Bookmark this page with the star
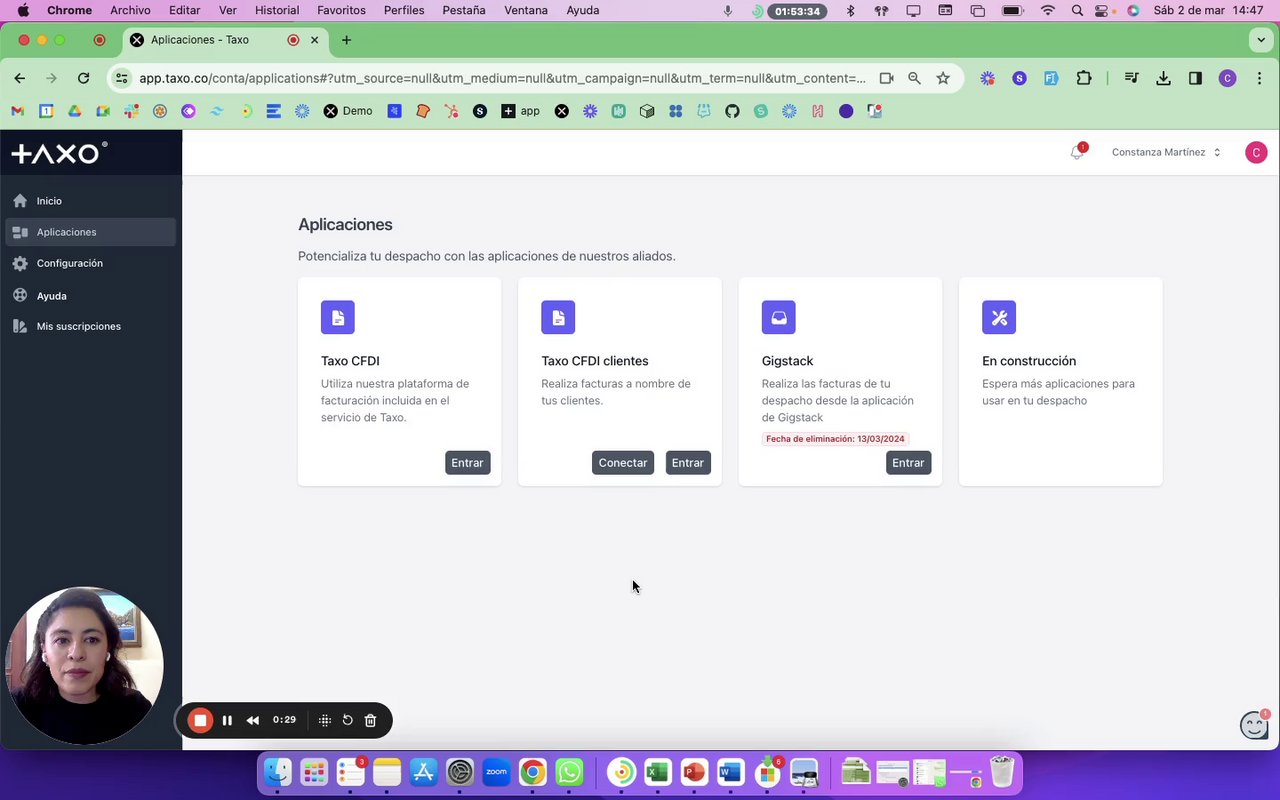 [x=942, y=78]
